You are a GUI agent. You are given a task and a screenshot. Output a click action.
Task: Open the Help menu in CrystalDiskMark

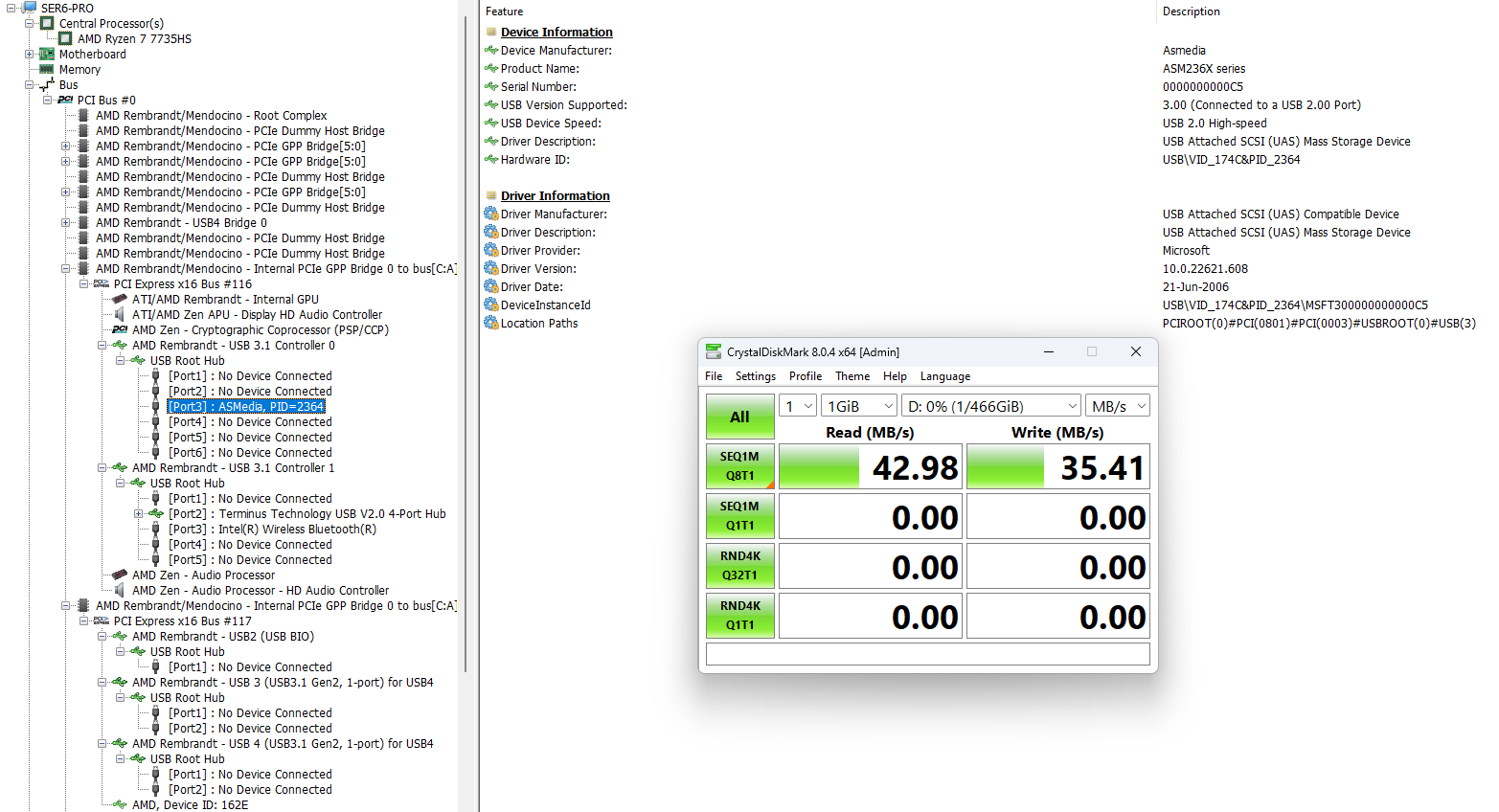pyautogui.click(x=895, y=376)
